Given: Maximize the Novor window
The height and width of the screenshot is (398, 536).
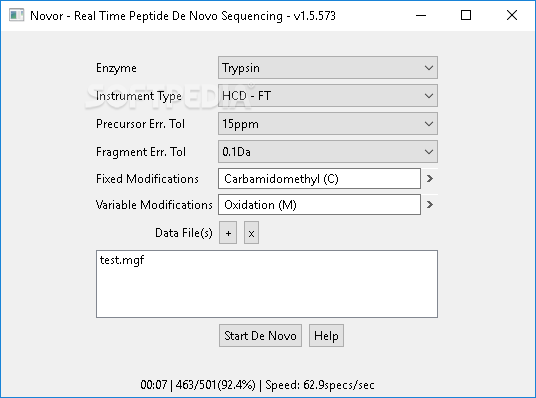Looking at the screenshot, I should [x=466, y=15].
